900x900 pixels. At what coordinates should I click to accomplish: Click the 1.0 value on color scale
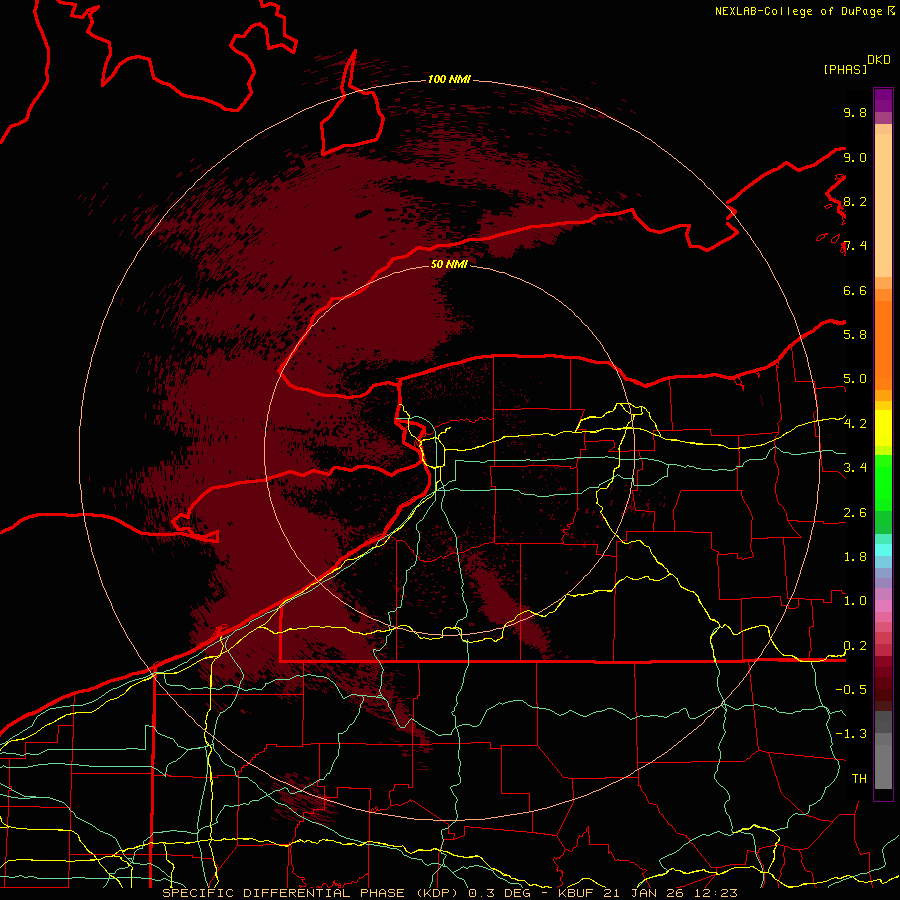(x=855, y=601)
